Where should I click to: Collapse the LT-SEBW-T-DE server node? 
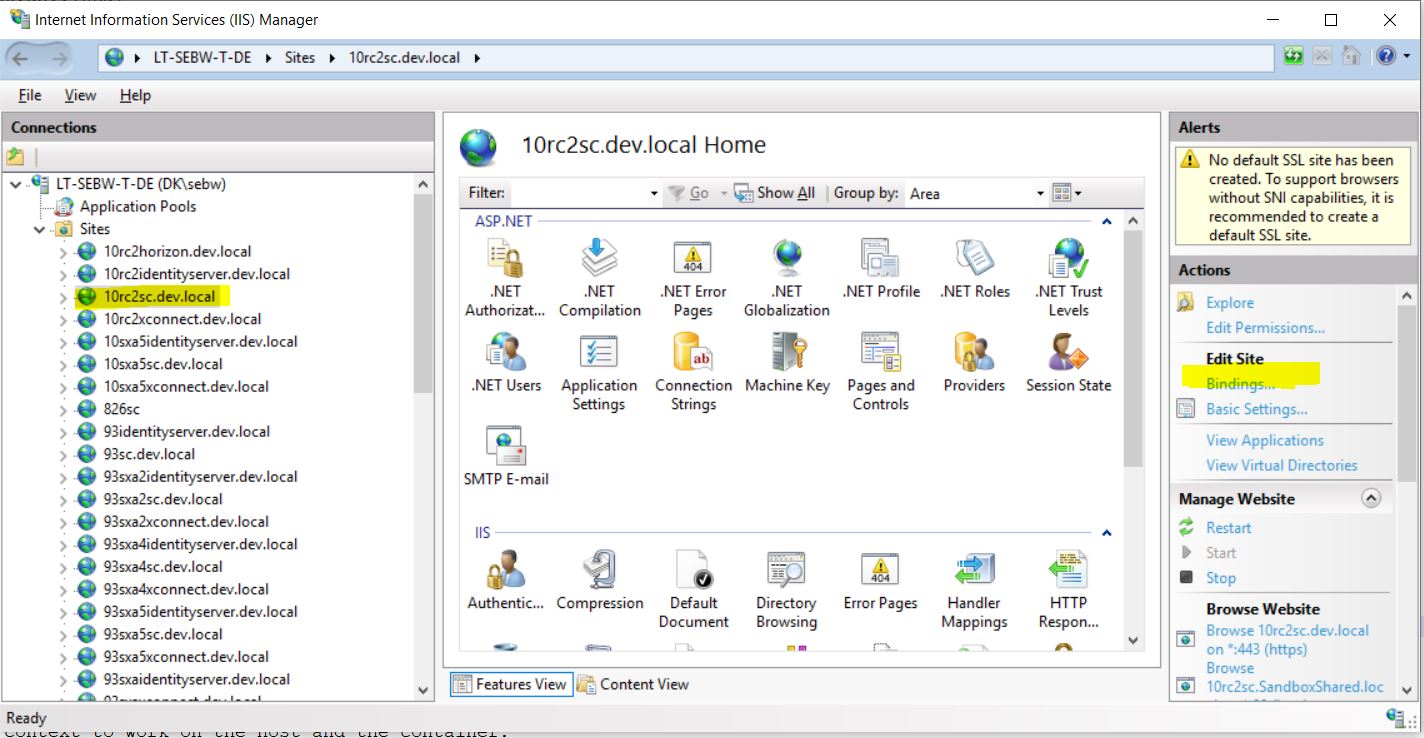tap(16, 184)
